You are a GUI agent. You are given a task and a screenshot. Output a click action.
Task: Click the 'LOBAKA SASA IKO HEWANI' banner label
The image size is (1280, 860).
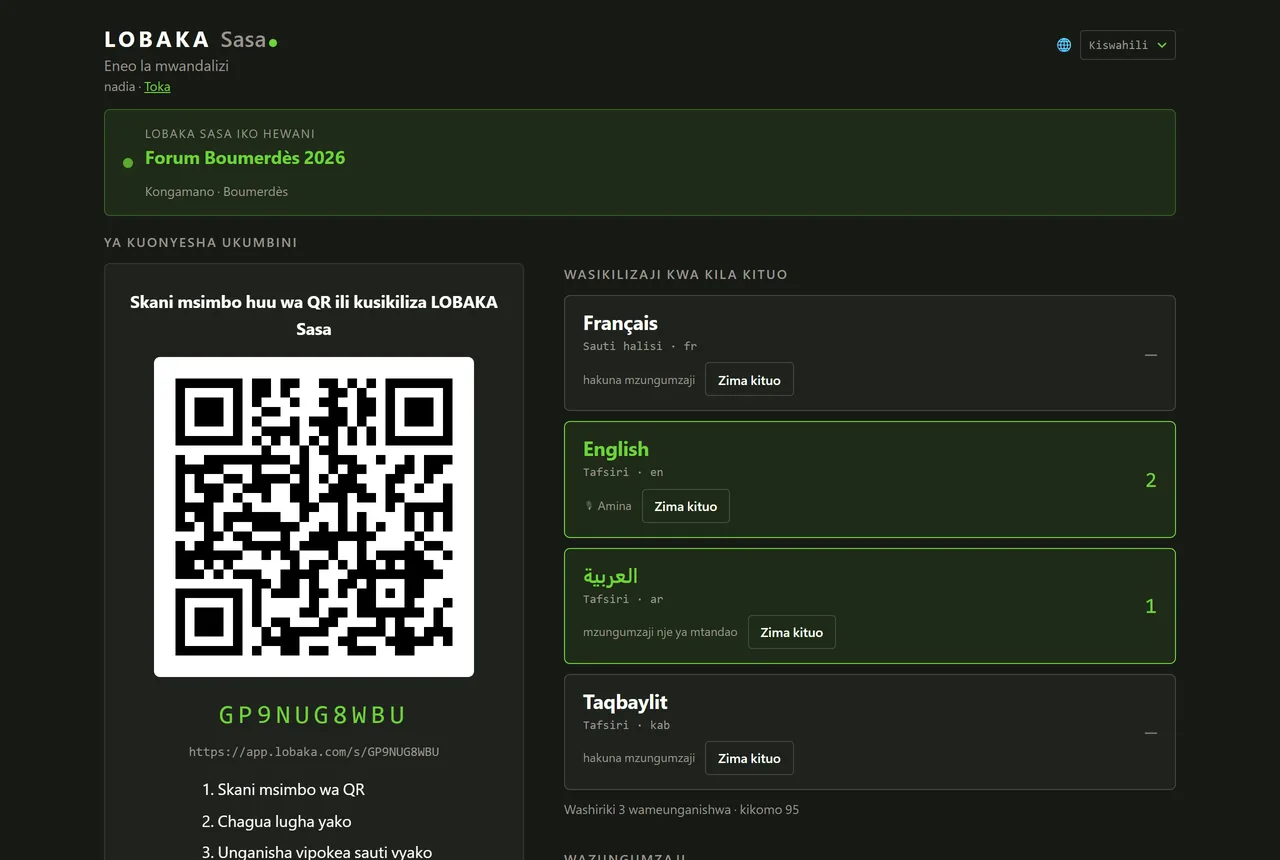click(230, 134)
